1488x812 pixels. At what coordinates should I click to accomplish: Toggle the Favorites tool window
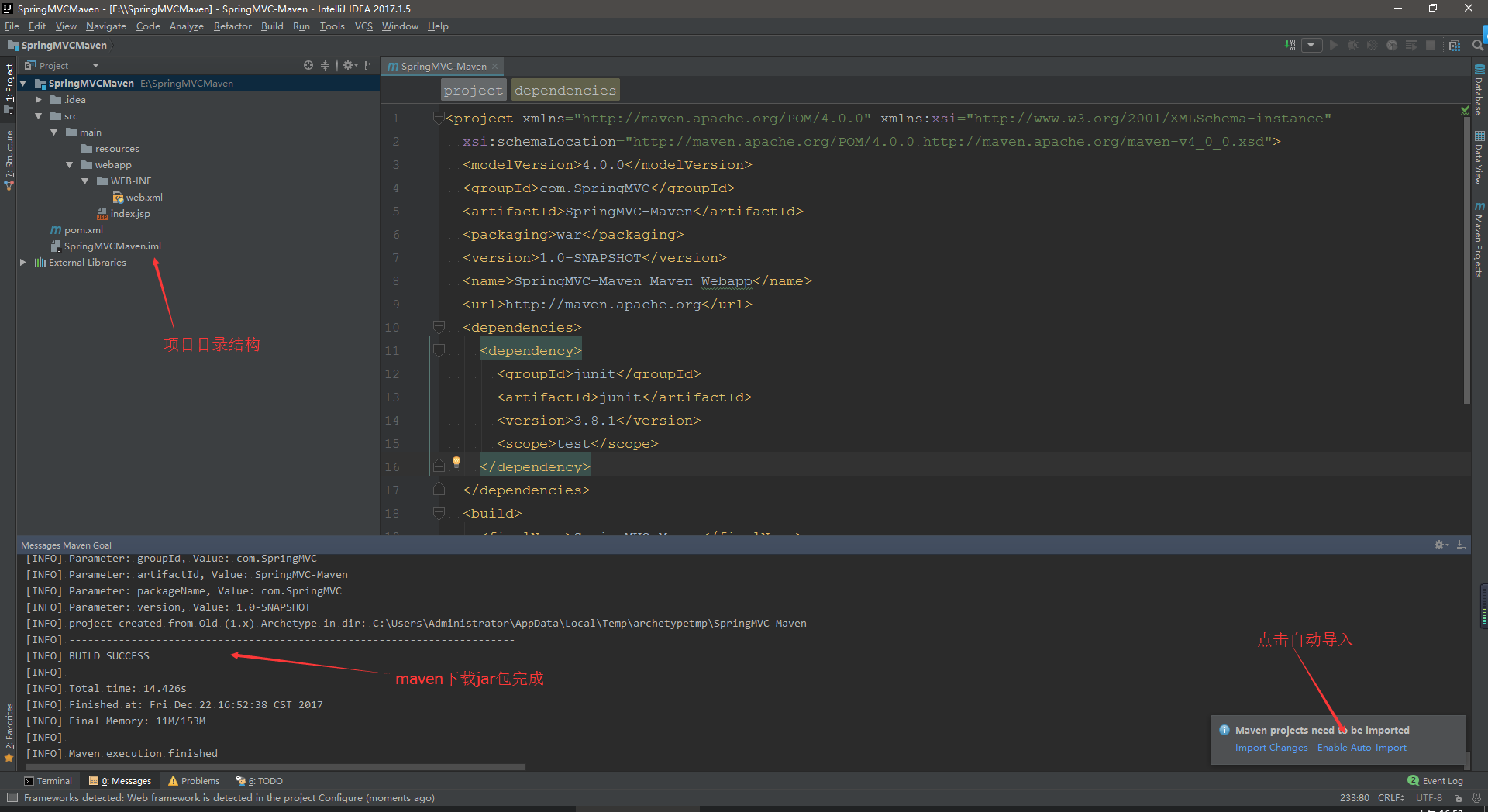point(9,732)
